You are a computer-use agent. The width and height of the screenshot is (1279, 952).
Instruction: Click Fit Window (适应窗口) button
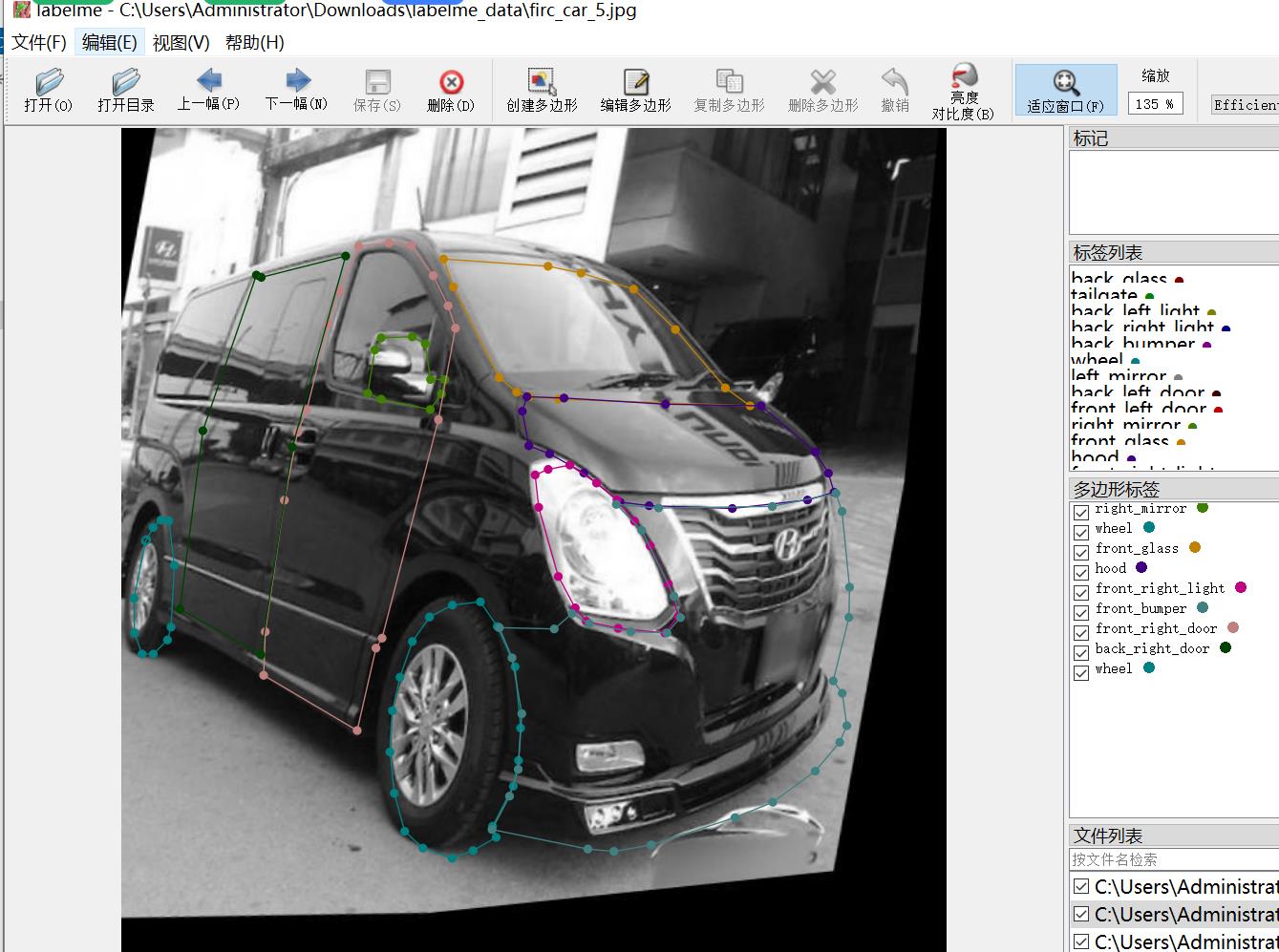(1065, 91)
